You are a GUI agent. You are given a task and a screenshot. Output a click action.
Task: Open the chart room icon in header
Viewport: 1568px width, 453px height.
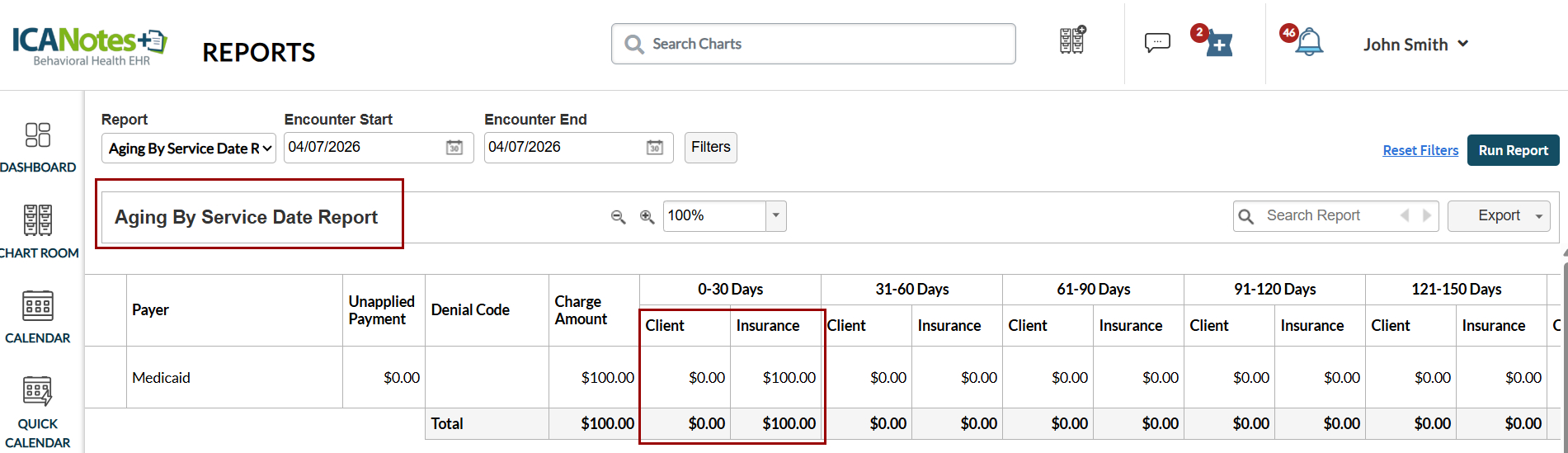click(1071, 40)
